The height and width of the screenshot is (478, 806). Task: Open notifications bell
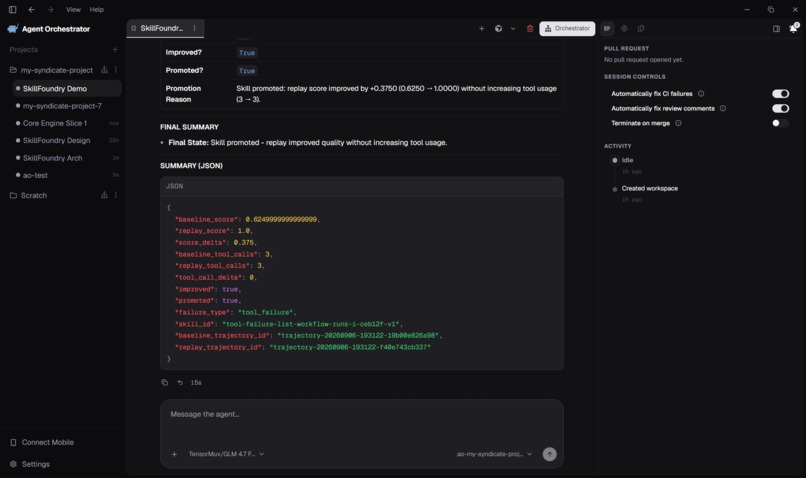pyautogui.click(x=793, y=28)
